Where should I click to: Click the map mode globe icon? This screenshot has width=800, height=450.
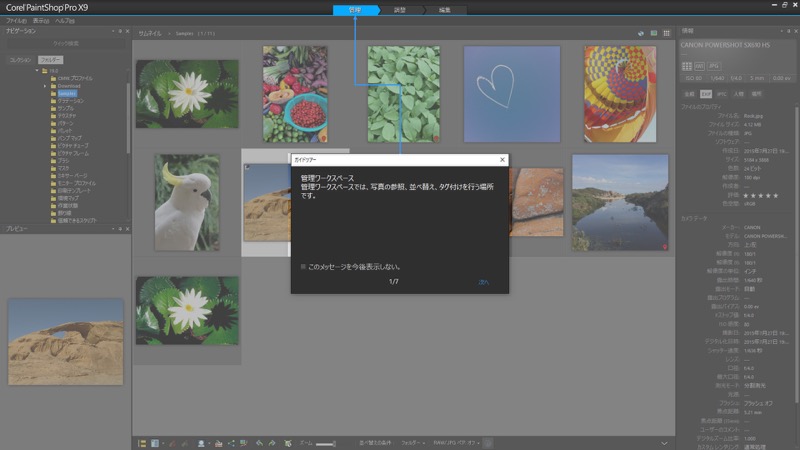641,33
